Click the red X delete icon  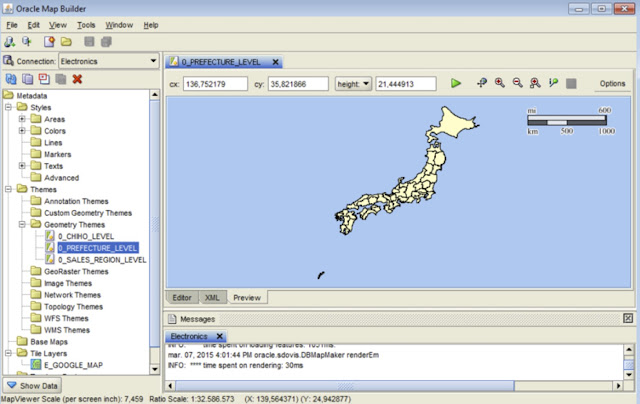[x=77, y=79]
